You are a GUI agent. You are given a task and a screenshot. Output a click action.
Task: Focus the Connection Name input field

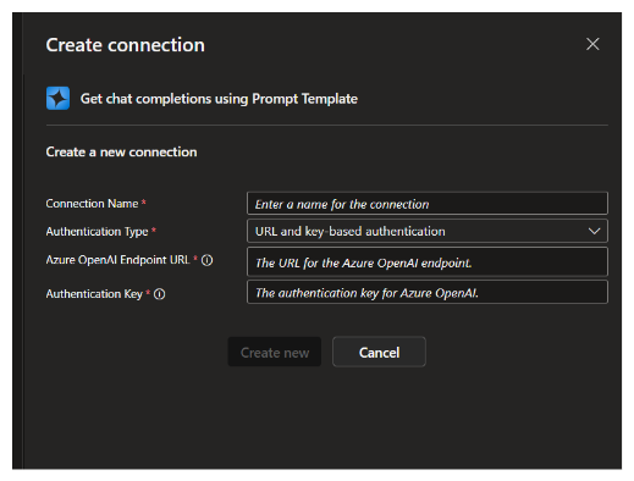427,203
